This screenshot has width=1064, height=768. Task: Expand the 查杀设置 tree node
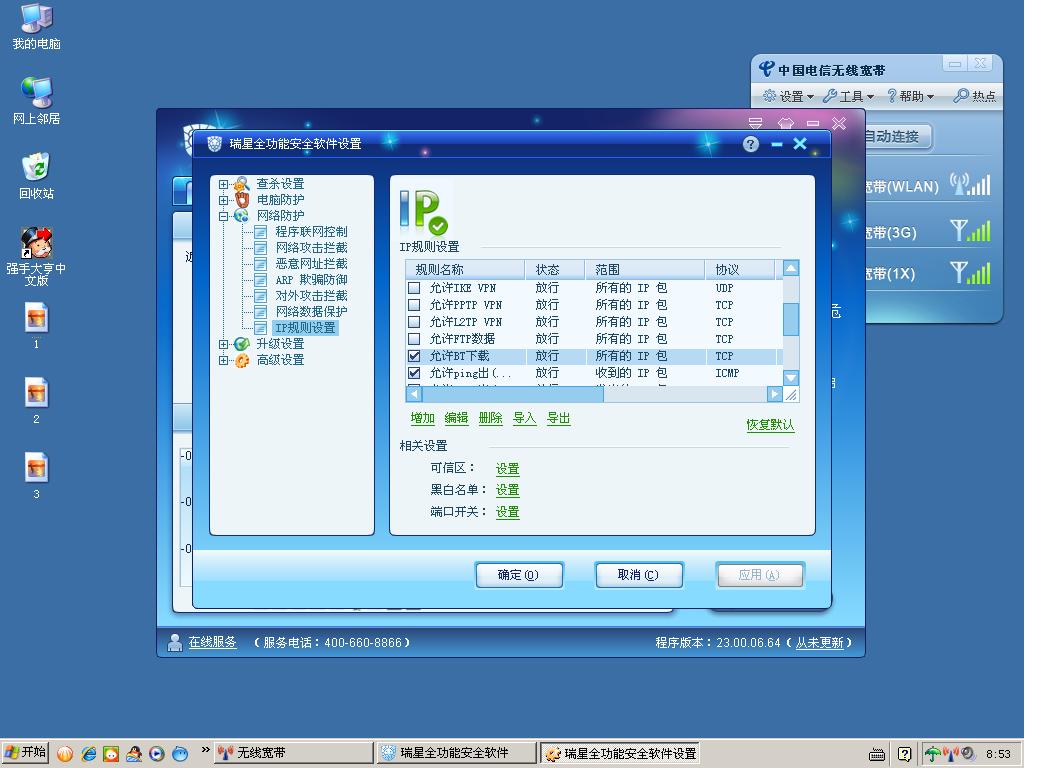pyautogui.click(x=223, y=184)
